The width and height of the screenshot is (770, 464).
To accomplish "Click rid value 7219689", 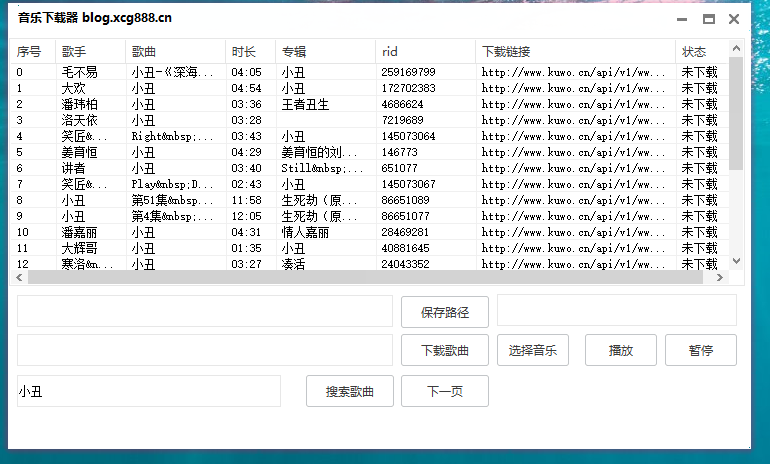I will click(402, 120).
